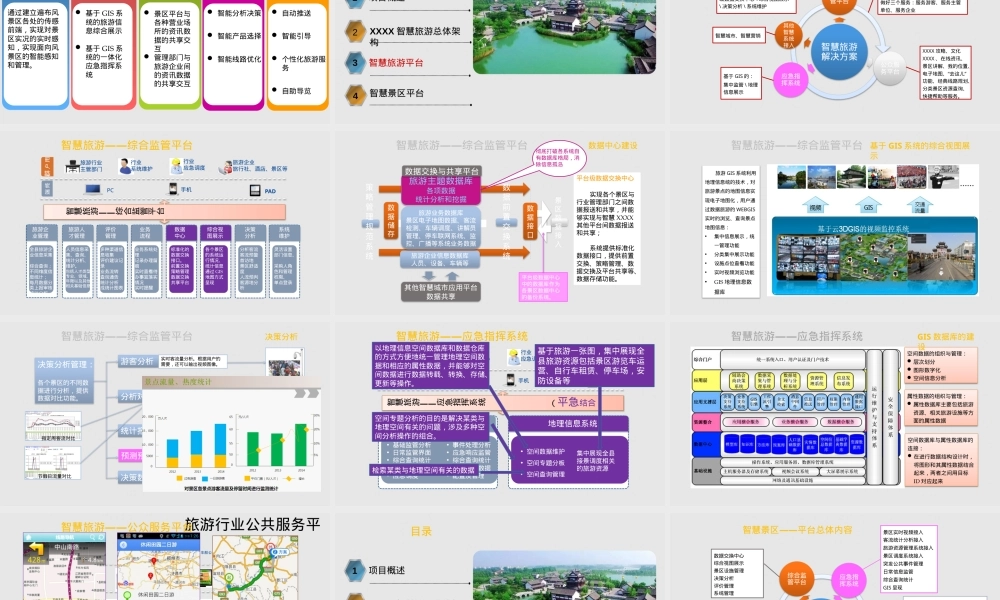Screen dimensions: 1000x600
Task: Click the 智慧景区平台 agenda text
Action: [x=396, y=93]
